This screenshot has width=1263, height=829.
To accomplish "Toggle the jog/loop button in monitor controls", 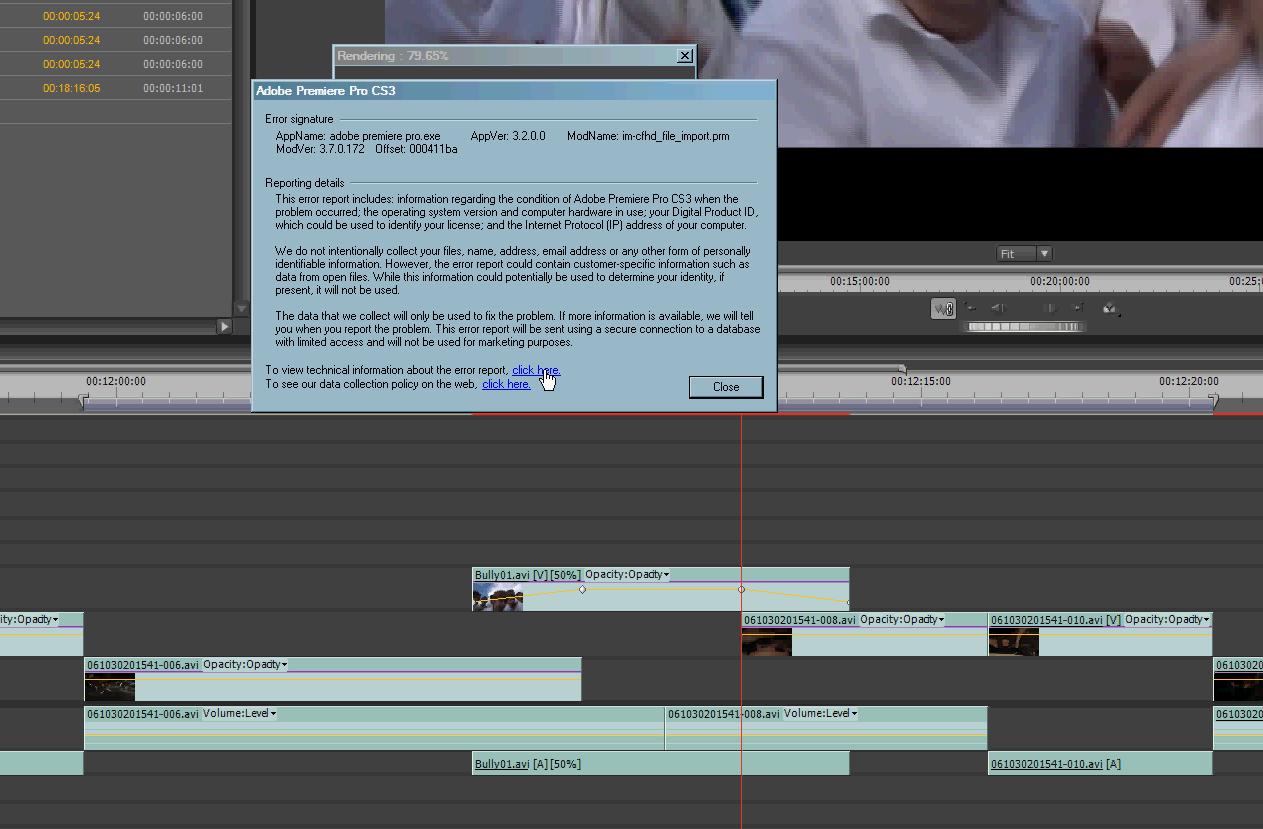I will (x=943, y=309).
